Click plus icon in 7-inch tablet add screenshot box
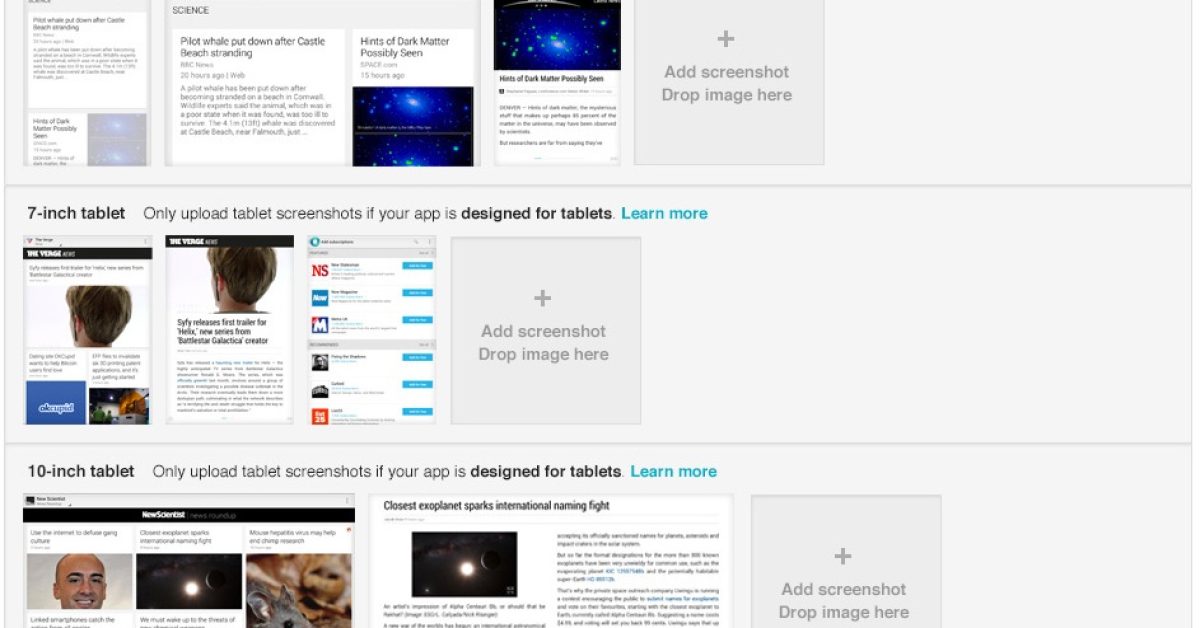 [543, 298]
